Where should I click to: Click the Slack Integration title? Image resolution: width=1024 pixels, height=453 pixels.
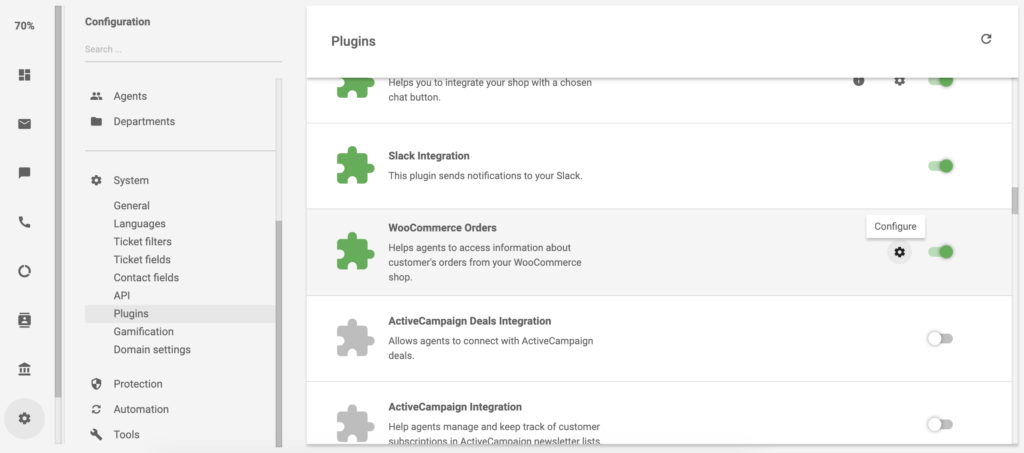(429, 156)
